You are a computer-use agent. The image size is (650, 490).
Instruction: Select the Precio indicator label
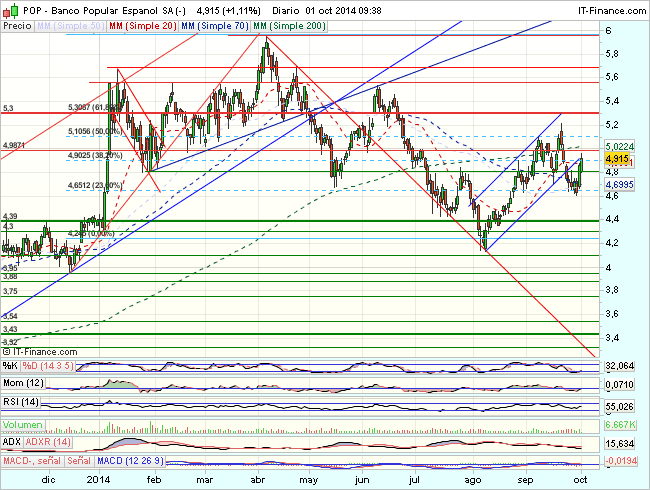click(x=17, y=26)
